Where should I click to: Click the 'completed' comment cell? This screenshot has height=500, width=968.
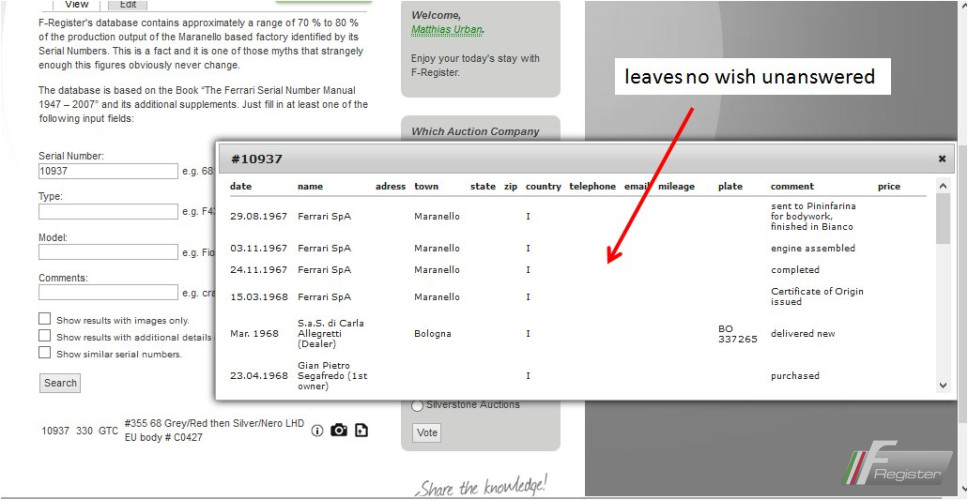pyautogui.click(x=795, y=270)
